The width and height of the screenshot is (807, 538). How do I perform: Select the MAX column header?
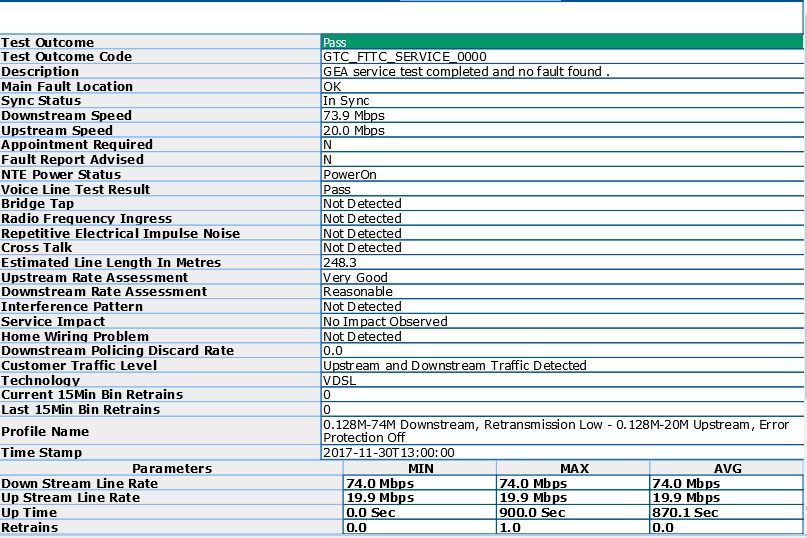point(573,468)
